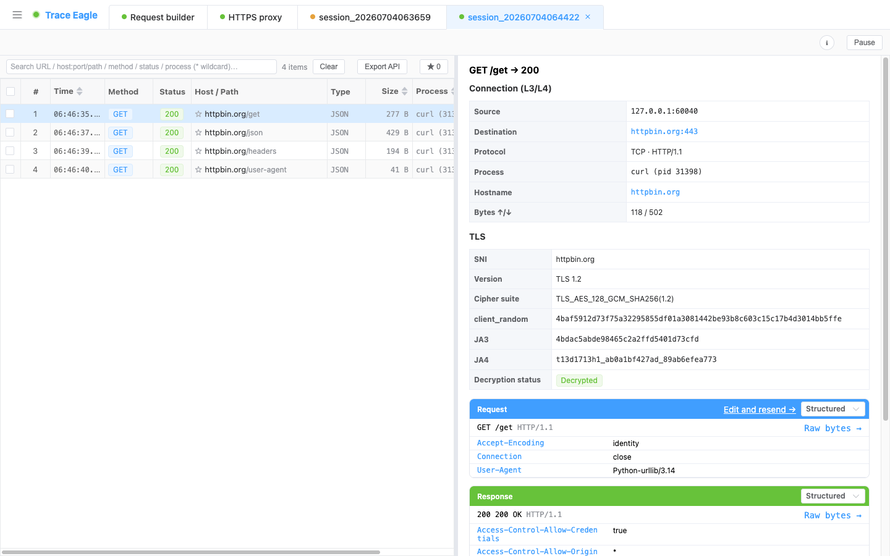
Task: Click the source address 127.0.0.1:60040
Action: [x=664, y=111]
